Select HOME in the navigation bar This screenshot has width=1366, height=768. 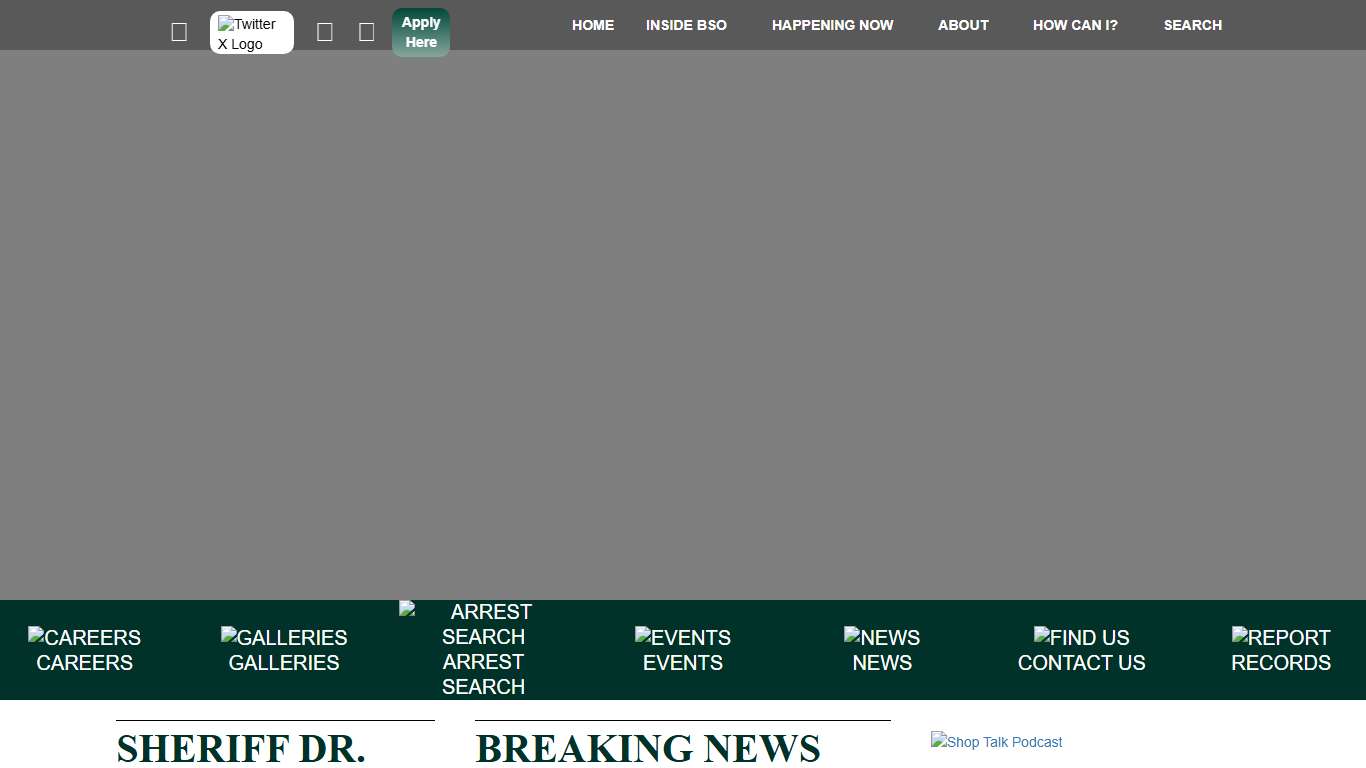(x=593, y=25)
